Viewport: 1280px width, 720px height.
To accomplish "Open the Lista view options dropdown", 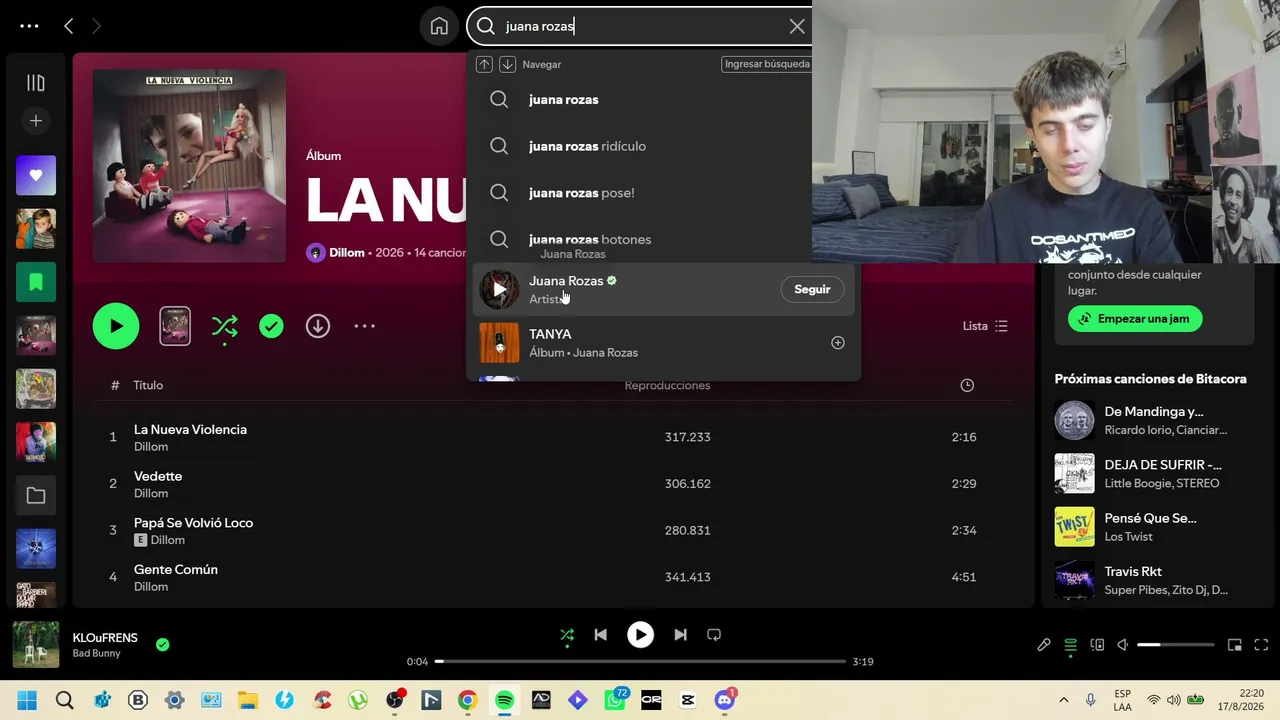I will click(x=985, y=326).
